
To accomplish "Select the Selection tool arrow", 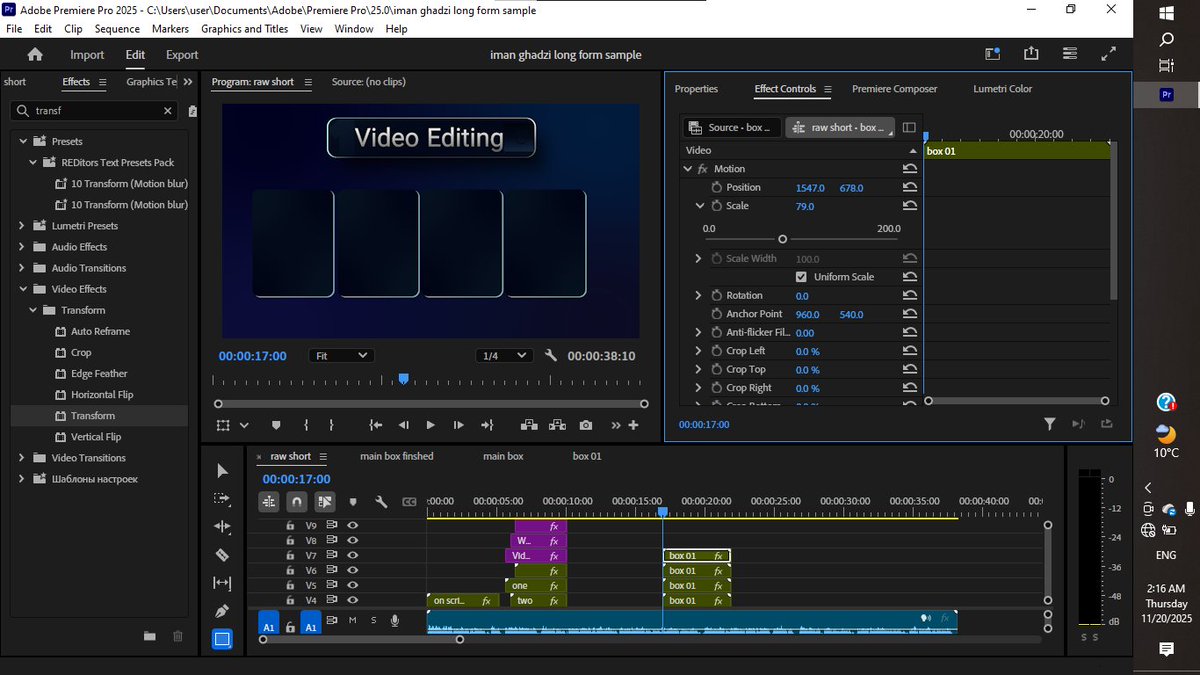I will 222,470.
